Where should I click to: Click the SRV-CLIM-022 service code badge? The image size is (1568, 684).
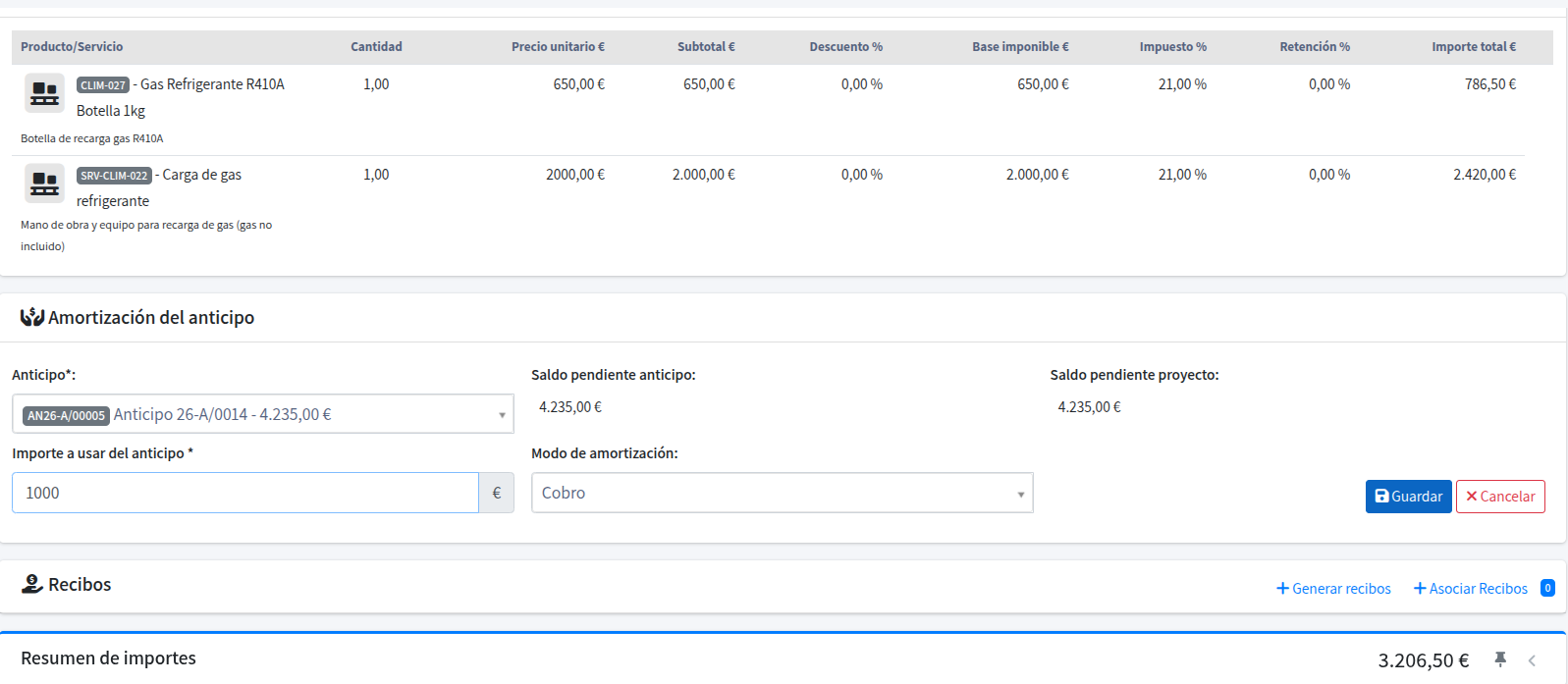click(114, 176)
